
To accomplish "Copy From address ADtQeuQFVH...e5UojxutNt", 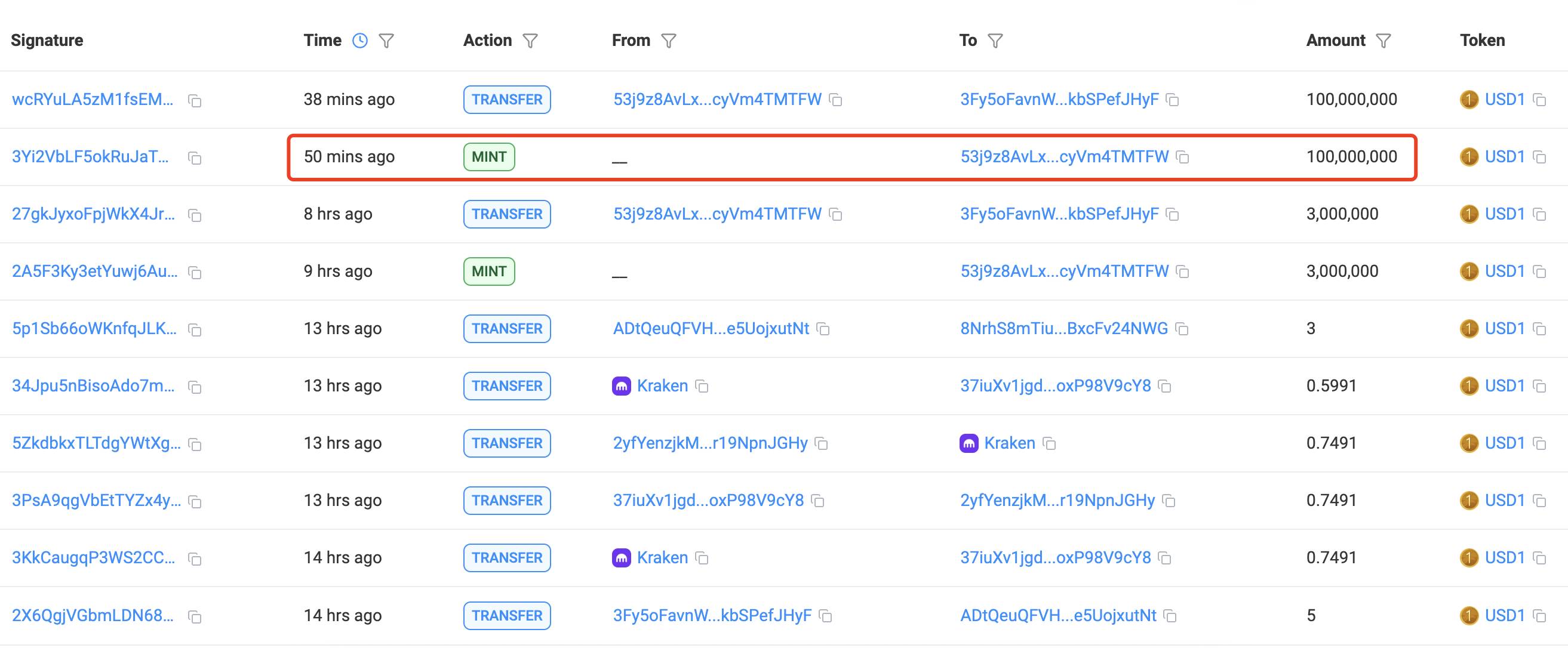I will coord(823,329).
